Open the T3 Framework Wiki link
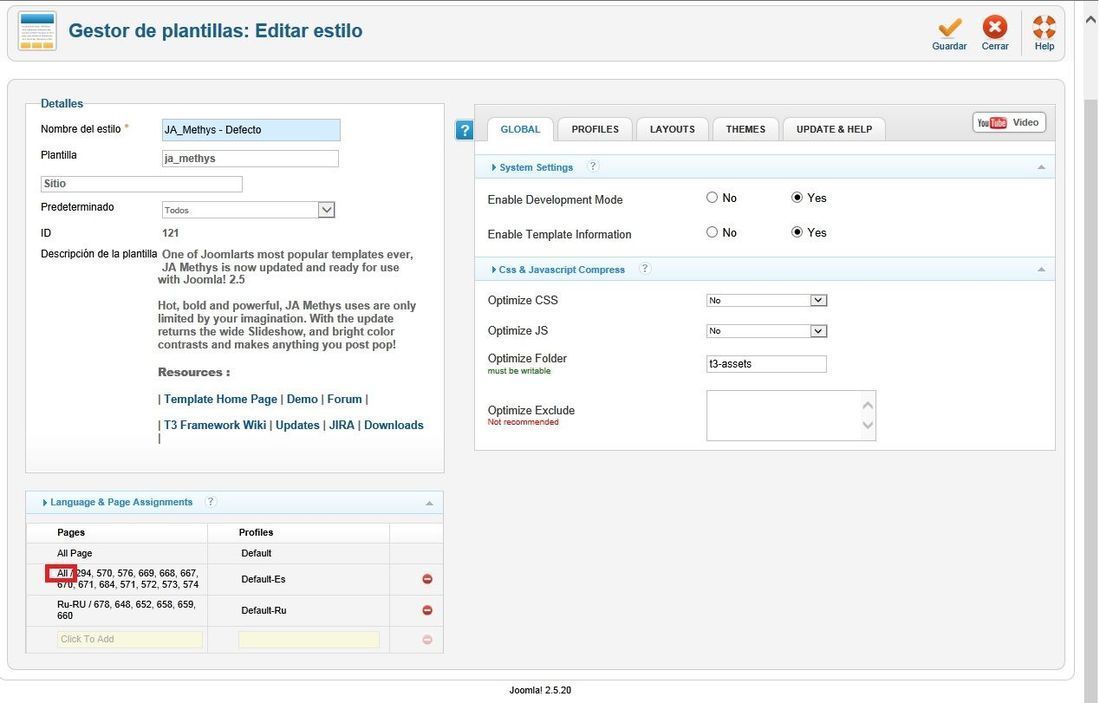 (x=215, y=424)
